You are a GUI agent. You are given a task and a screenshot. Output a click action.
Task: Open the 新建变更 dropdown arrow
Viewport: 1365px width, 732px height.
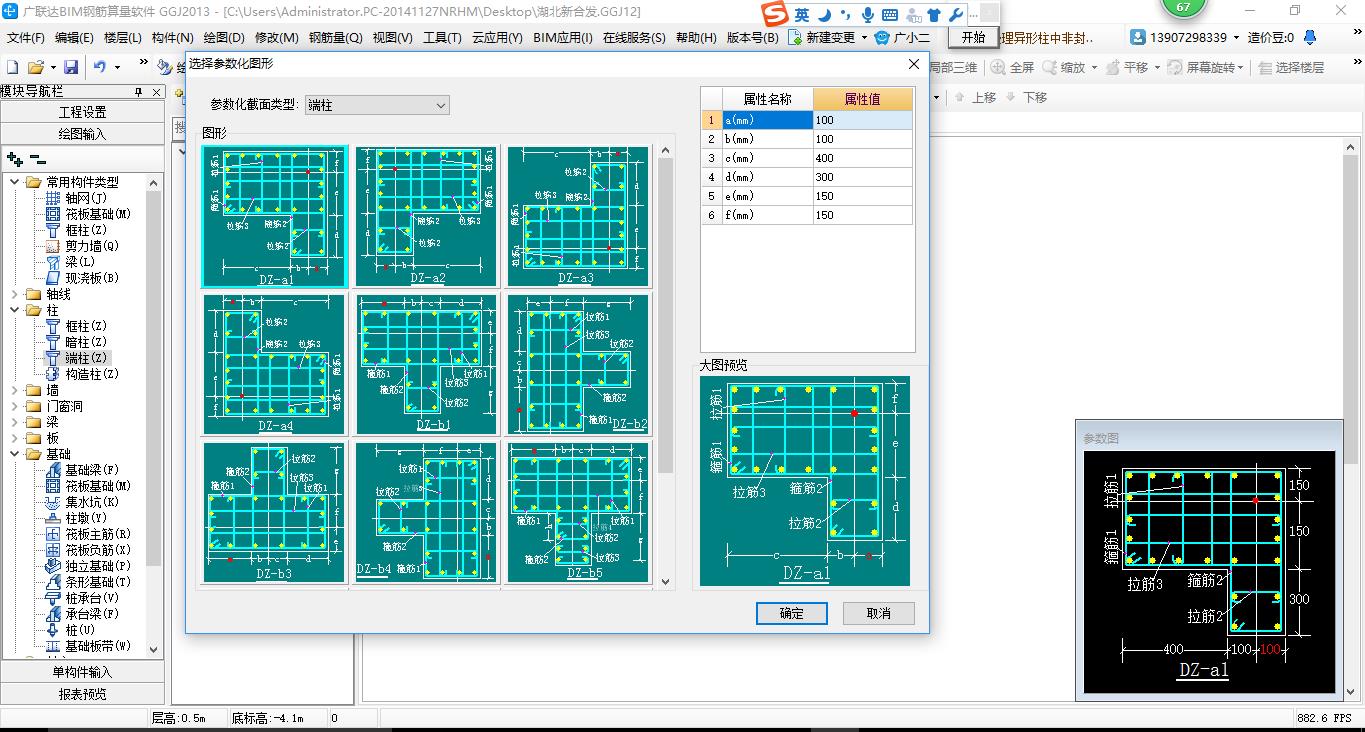pyautogui.click(x=864, y=38)
